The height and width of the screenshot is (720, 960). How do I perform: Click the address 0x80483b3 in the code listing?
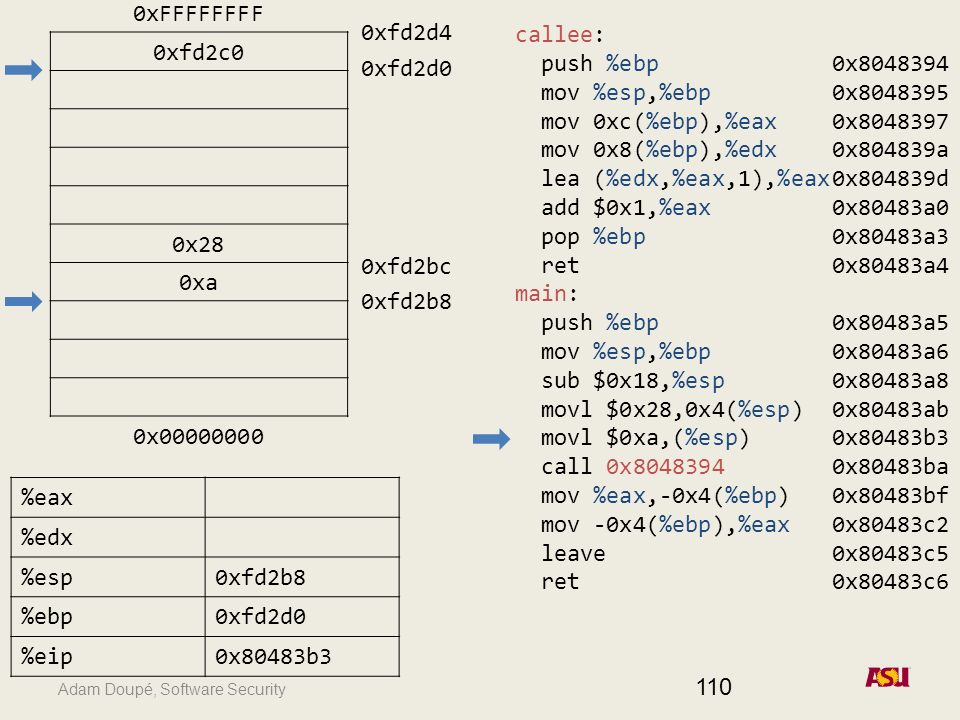(x=890, y=438)
